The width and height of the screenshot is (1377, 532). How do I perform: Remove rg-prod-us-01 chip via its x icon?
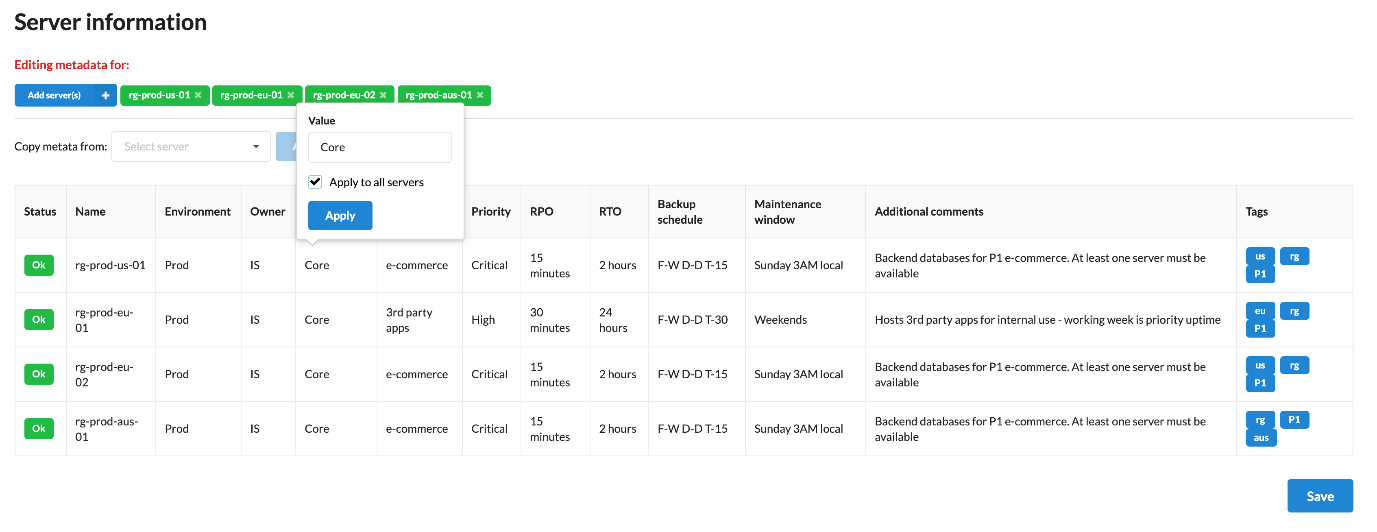click(x=198, y=95)
